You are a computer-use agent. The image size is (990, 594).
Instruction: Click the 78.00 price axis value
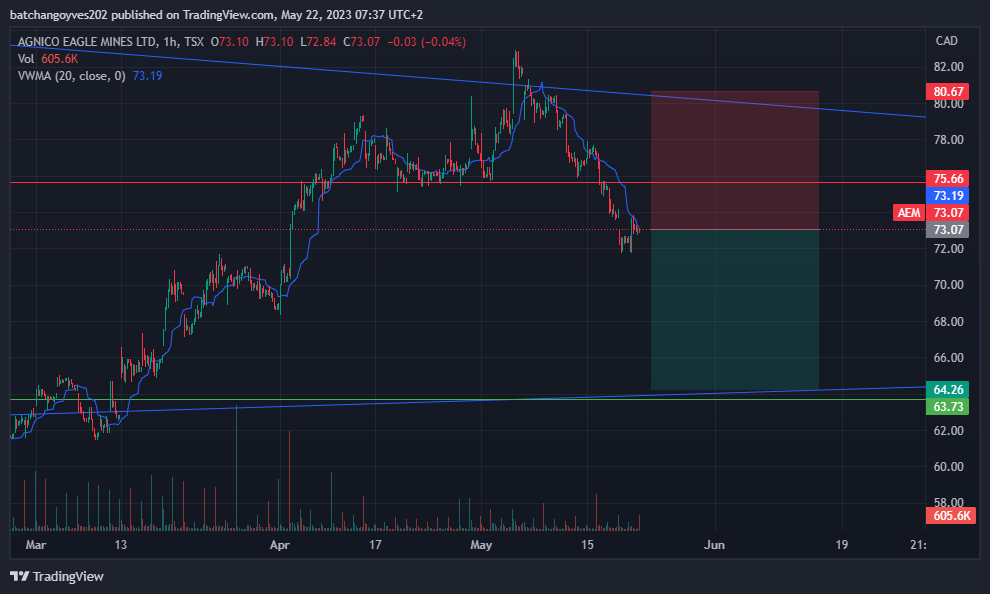(948, 140)
